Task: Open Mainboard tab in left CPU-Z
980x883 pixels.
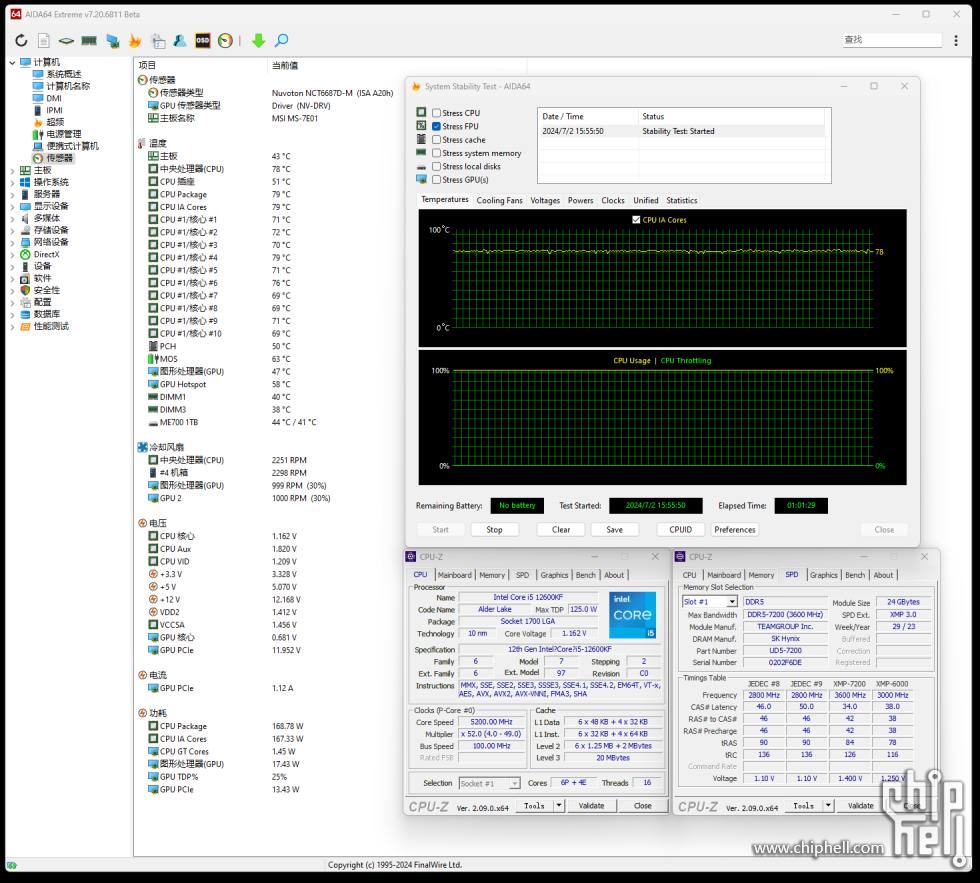Action: point(454,575)
